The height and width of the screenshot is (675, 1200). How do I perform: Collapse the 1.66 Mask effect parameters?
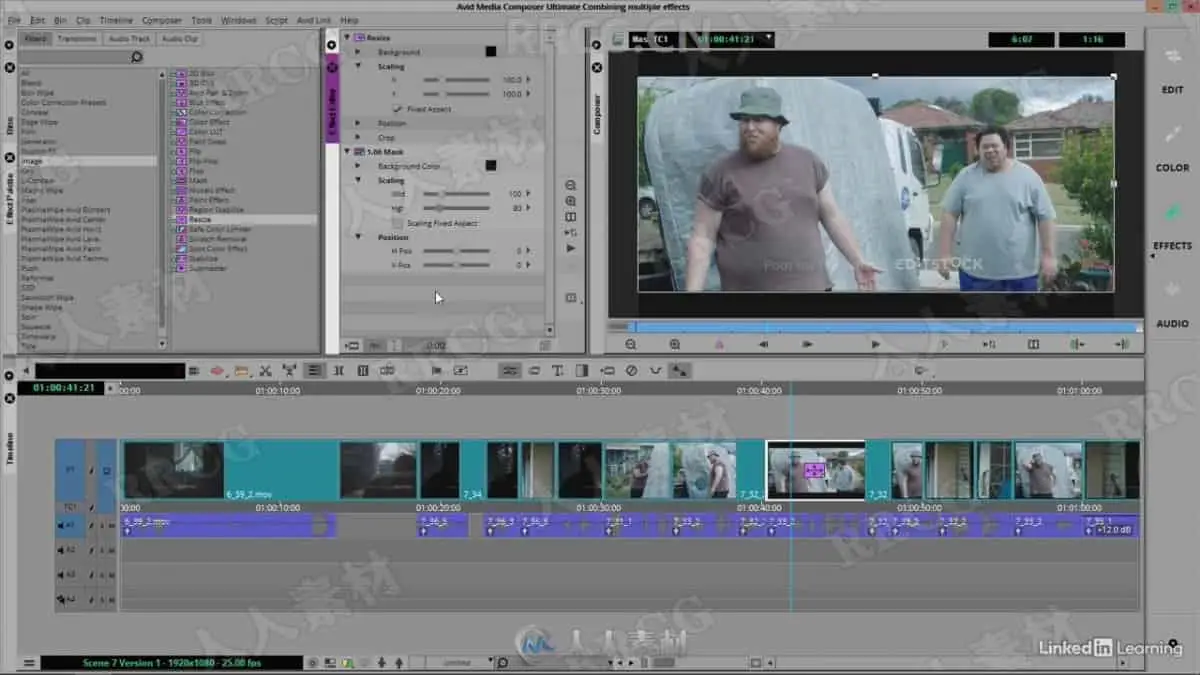347,151
